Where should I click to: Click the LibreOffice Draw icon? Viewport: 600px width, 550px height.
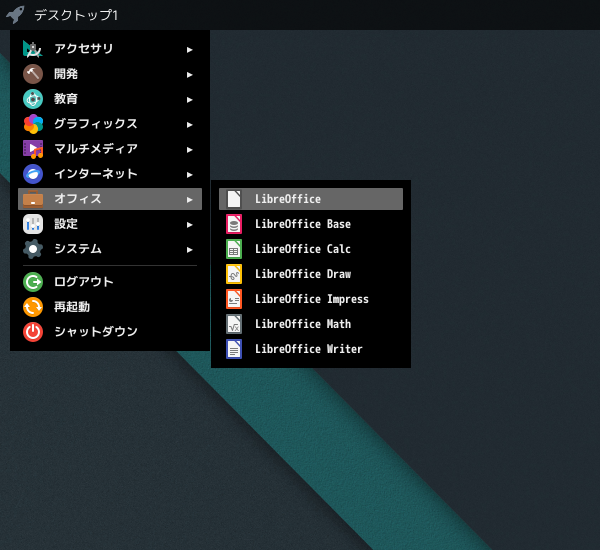coord(234,274)
